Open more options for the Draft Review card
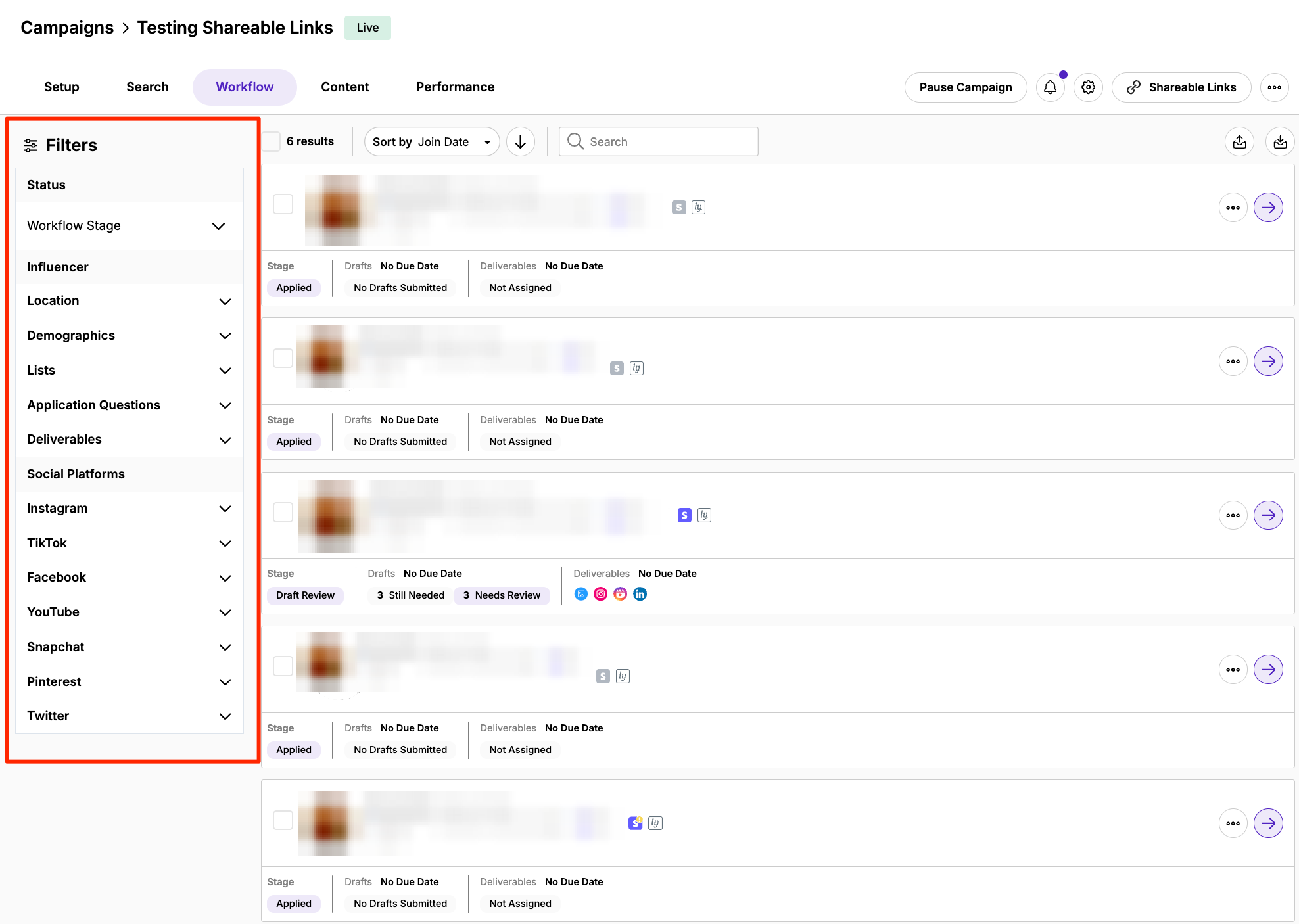 click(1233, 515)
